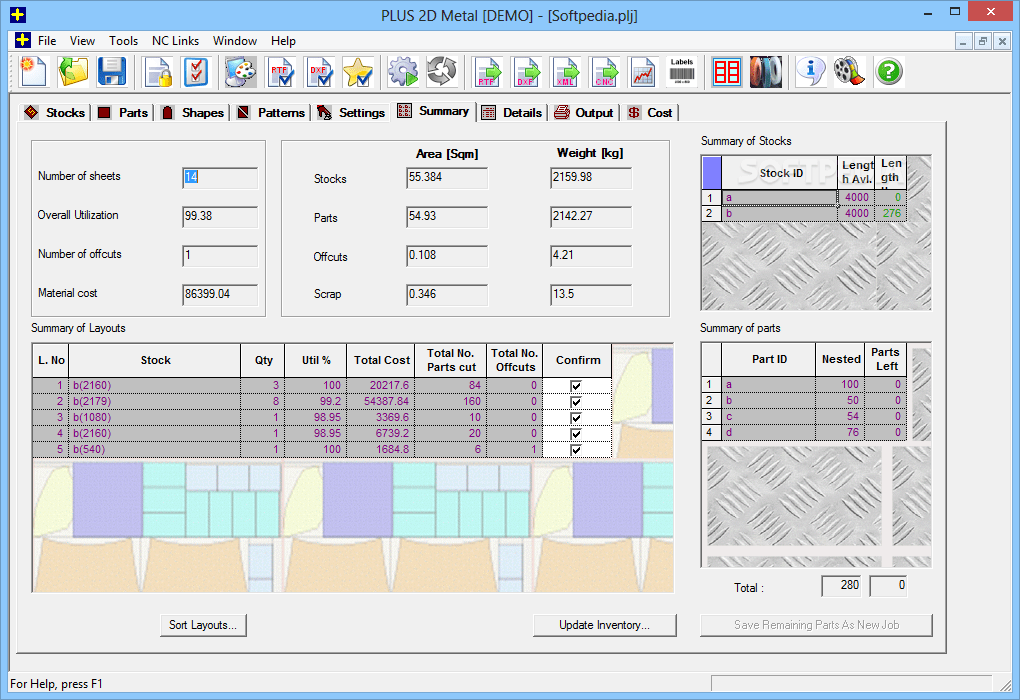Click the locked document icon
Viewport: 1020px width, 700px height.
158,72
